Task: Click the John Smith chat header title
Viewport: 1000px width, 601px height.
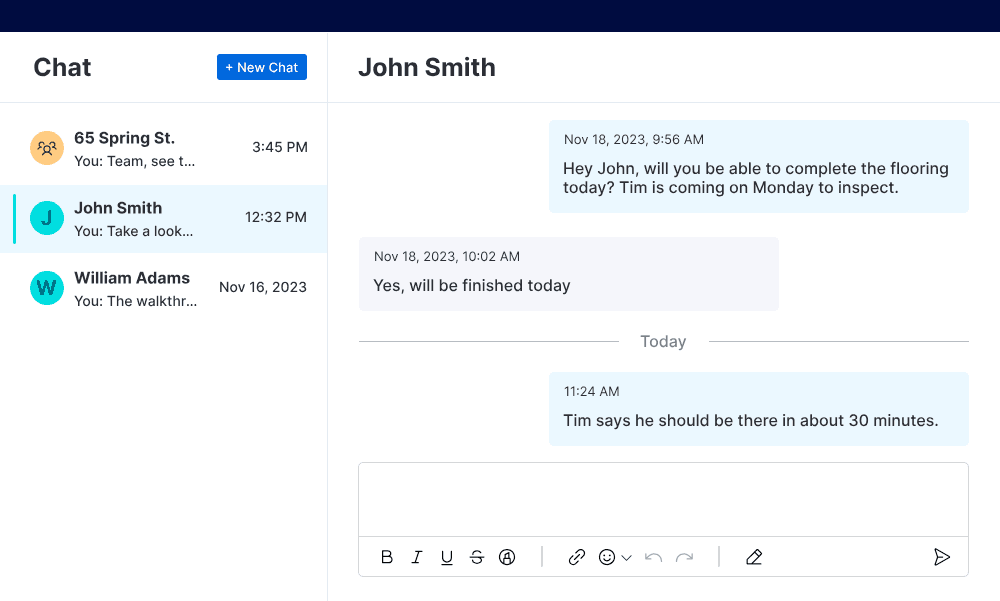Action: [427, 67]
